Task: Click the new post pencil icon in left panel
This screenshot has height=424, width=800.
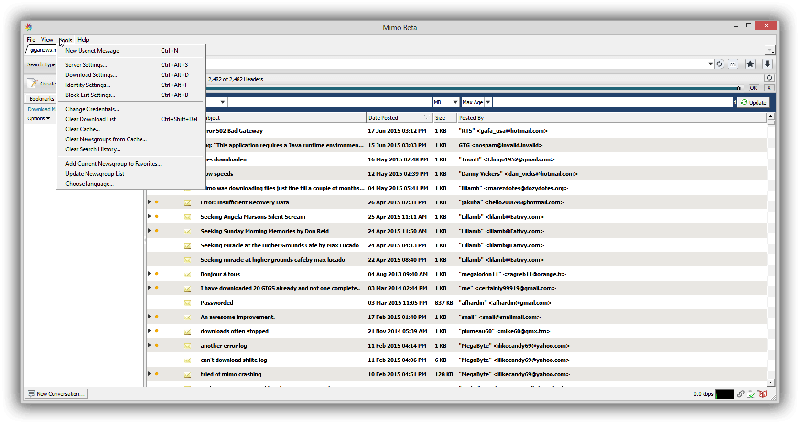Action: [x=33, y=83]
